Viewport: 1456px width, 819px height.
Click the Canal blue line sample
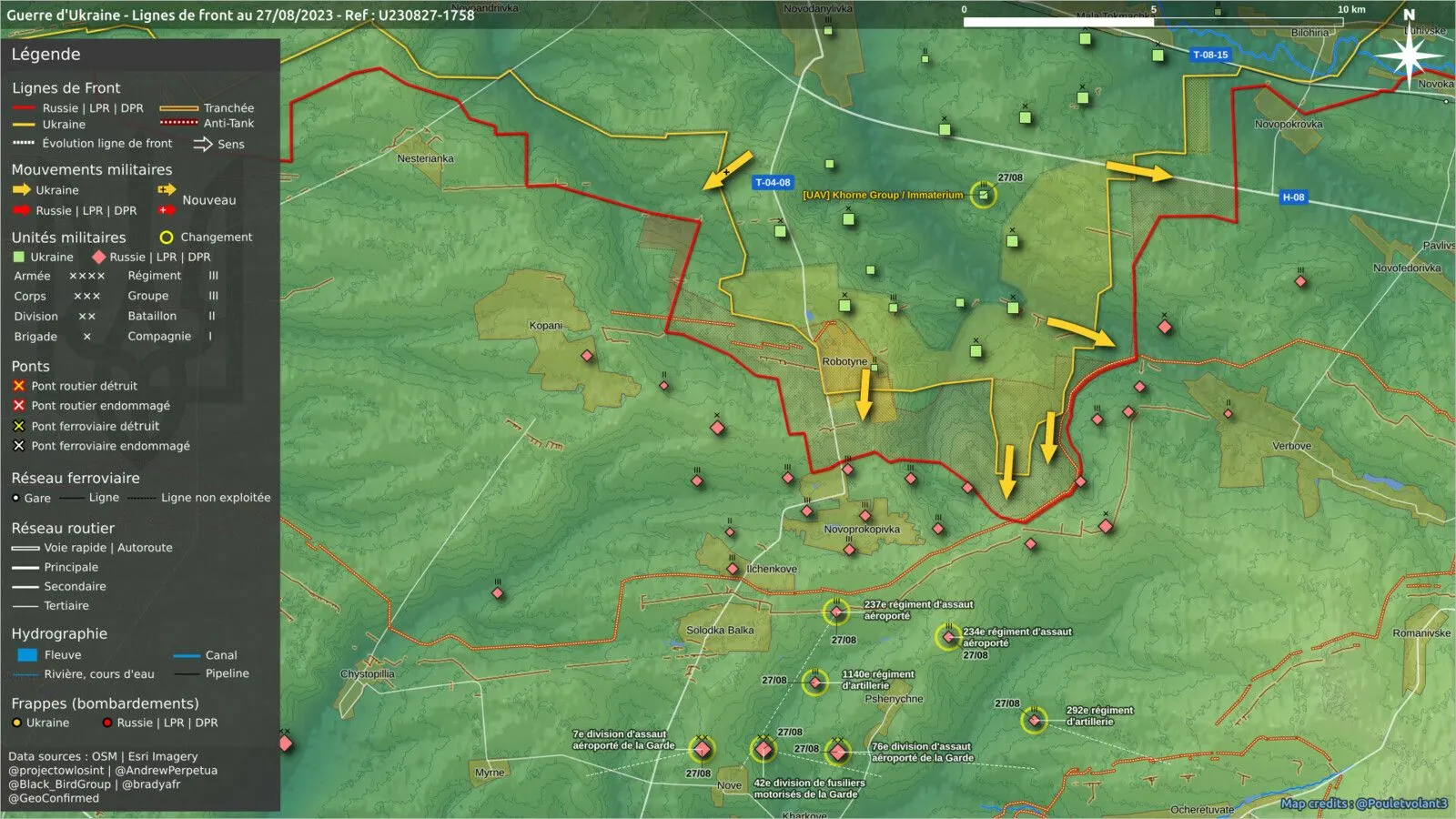click(x=187, y=655)
